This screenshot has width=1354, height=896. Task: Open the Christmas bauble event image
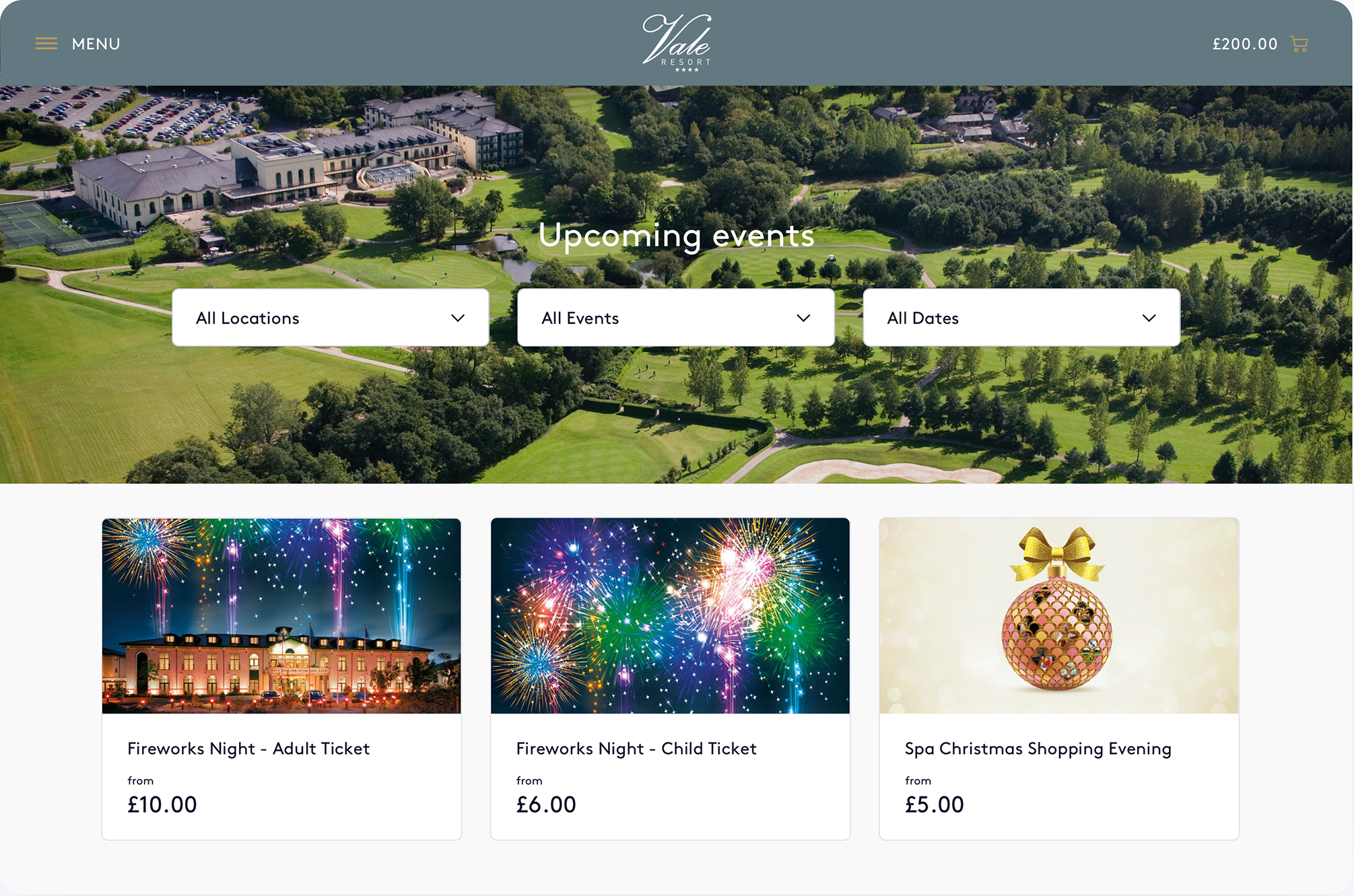point(1059,615)
